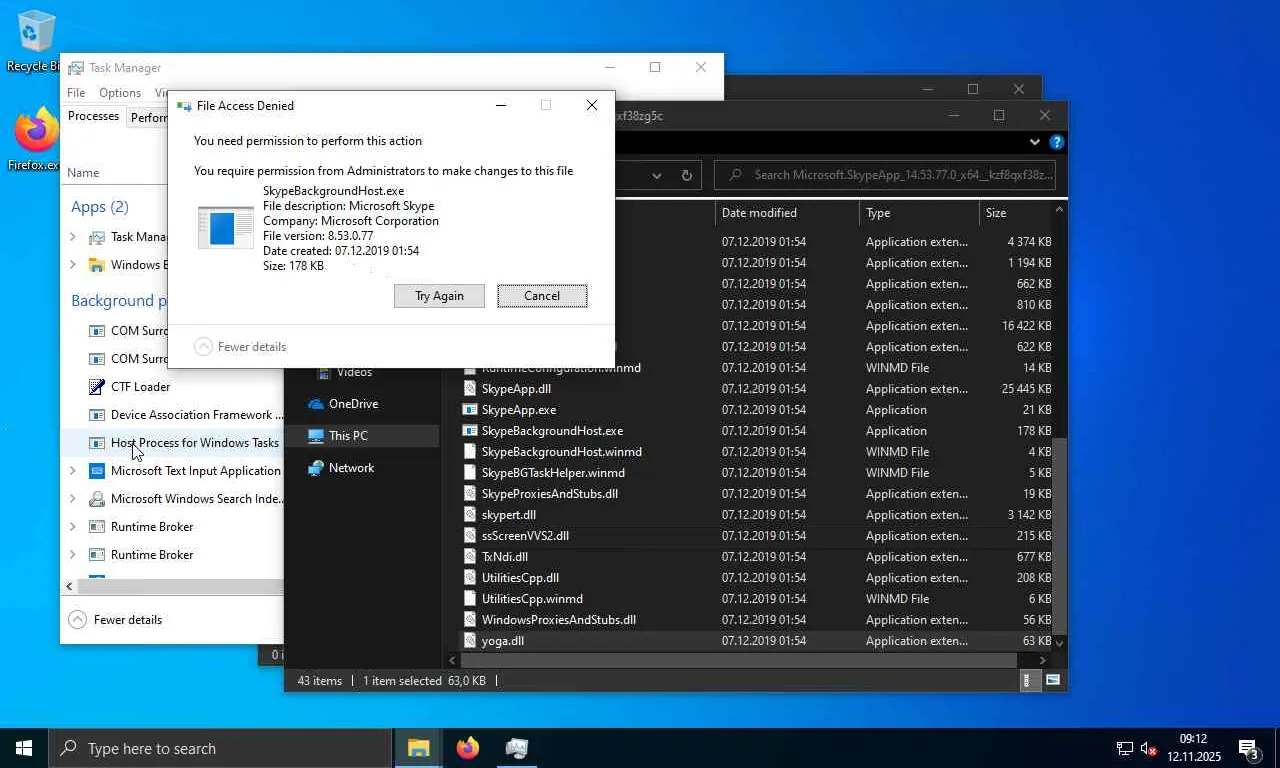Click Cancel in File Access Denied dialog
Image resolution: width=1280 pixels, height=768 pixels.
[542, 296]
